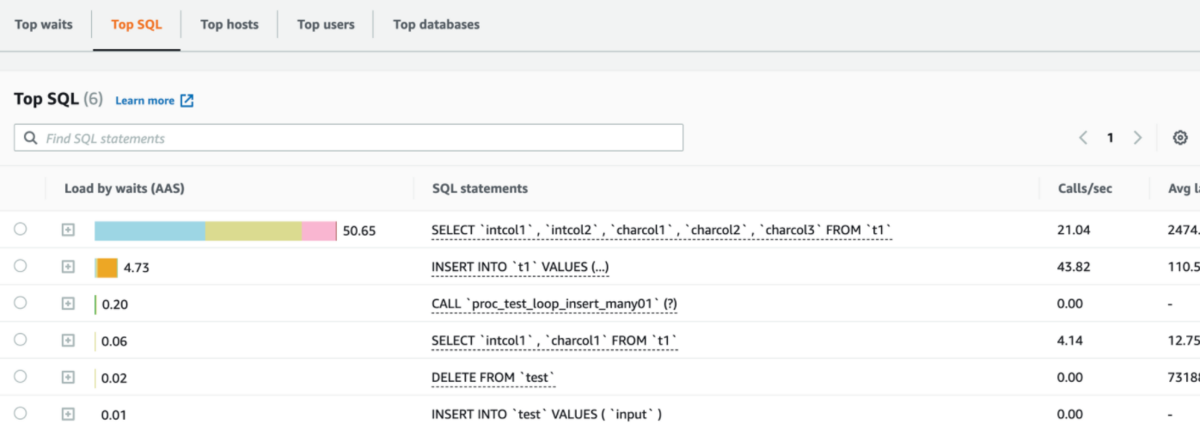Switch to the Top waits tab

click(x=43, y=25)
